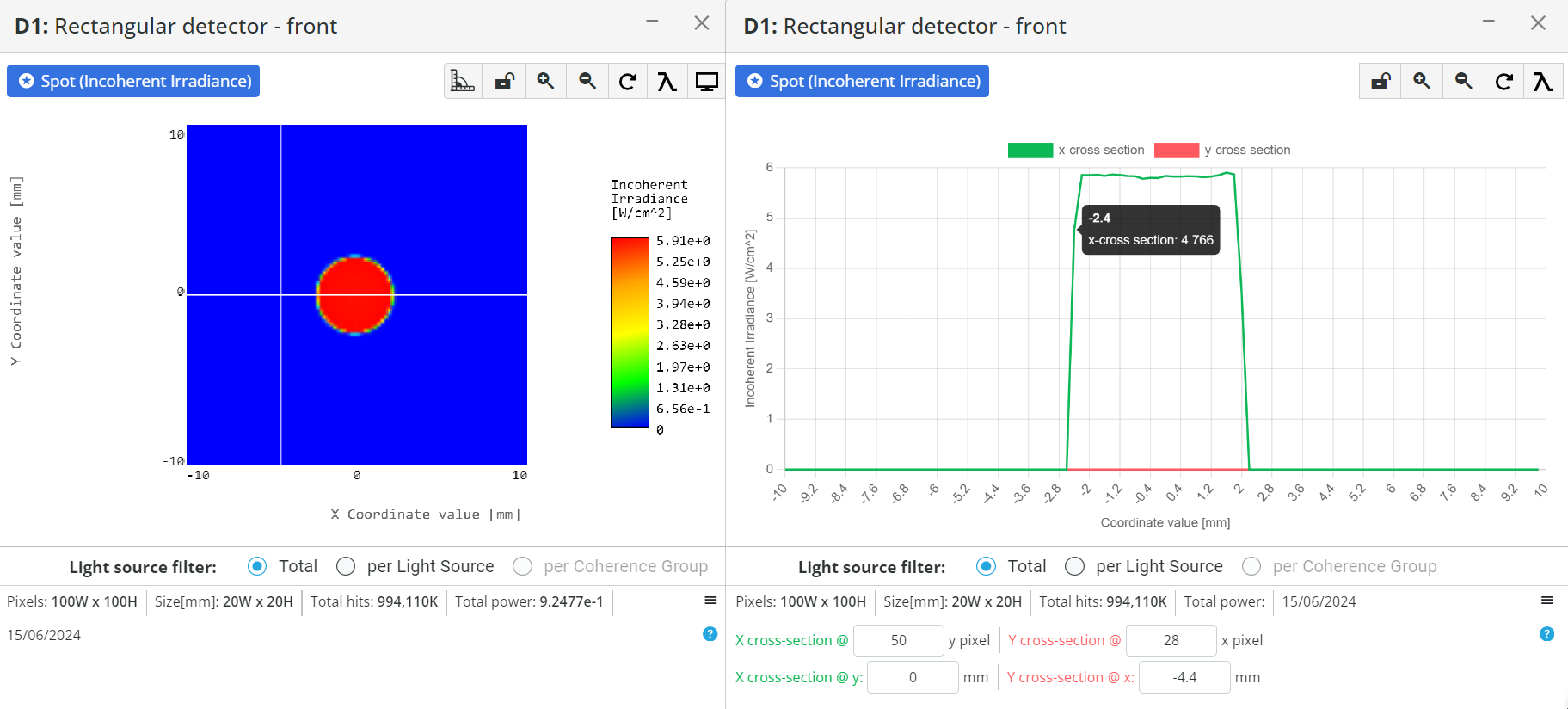The width and height of the screenshot is (1568, 709).
Task: Zoom in using right window magnifier plus
Action: 1422,81
